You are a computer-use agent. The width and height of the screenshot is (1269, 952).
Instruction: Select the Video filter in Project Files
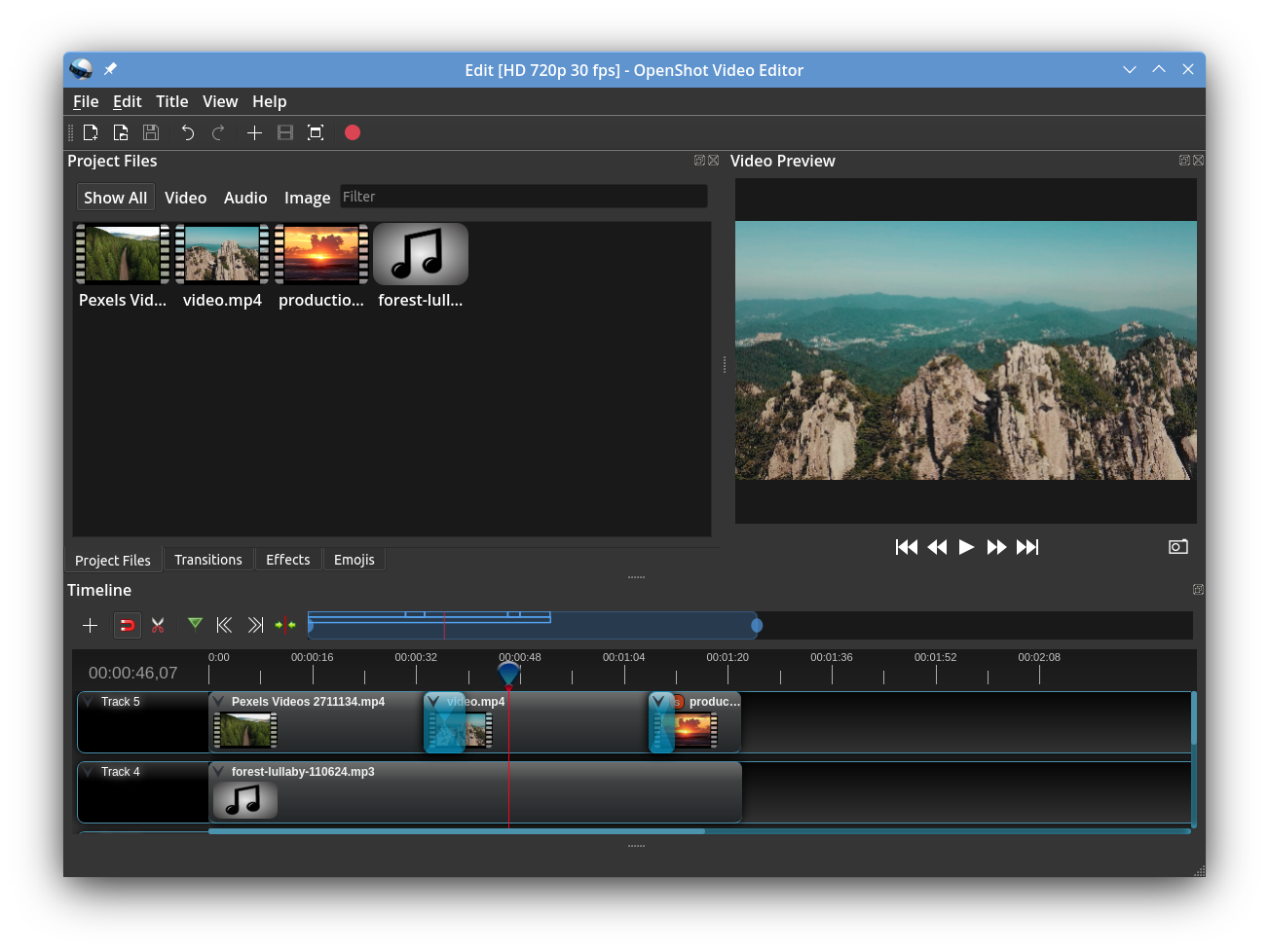[x=185, y=198]
